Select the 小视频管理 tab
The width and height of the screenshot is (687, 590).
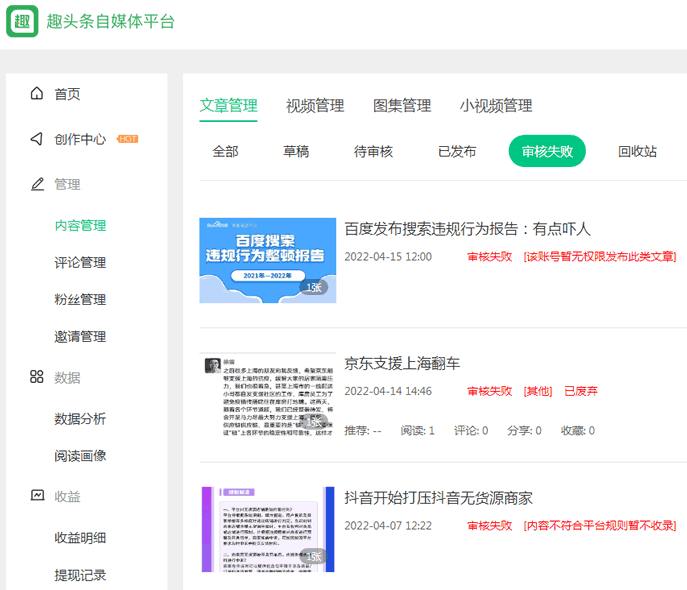(x=496, y=106)
